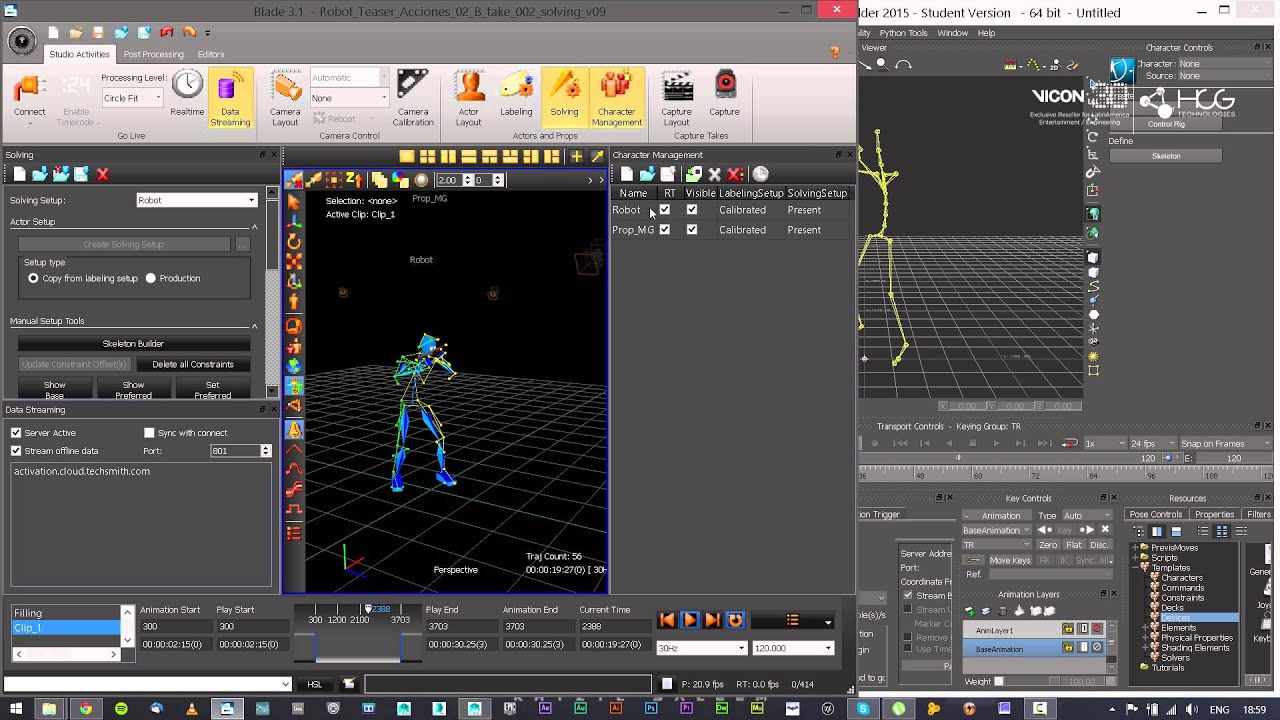The height and width of the screenshot is (720, 1280).
Task: Open the Camera Calibration tool
Action: tap(413, 99)
